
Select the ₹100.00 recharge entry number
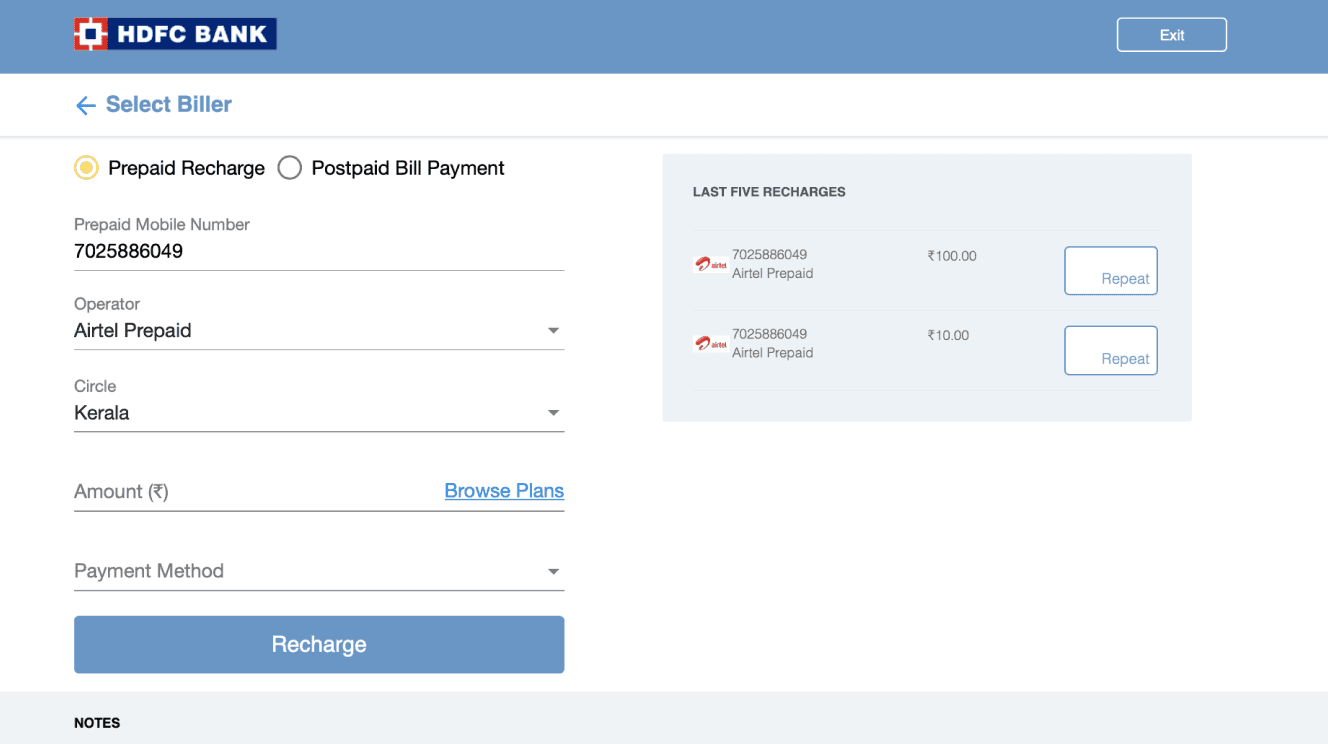[769, 254]
